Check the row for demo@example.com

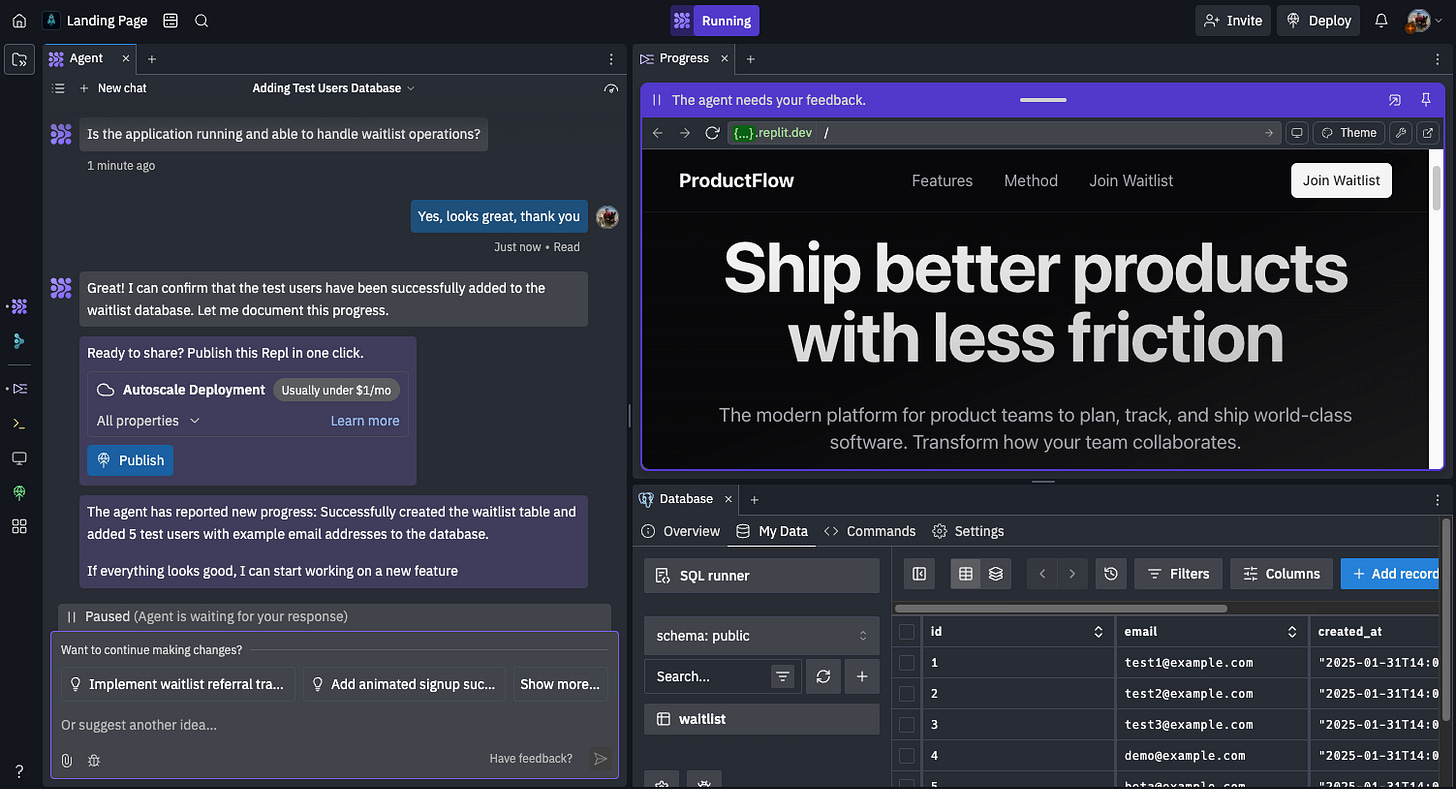click(x=906, y=755)
